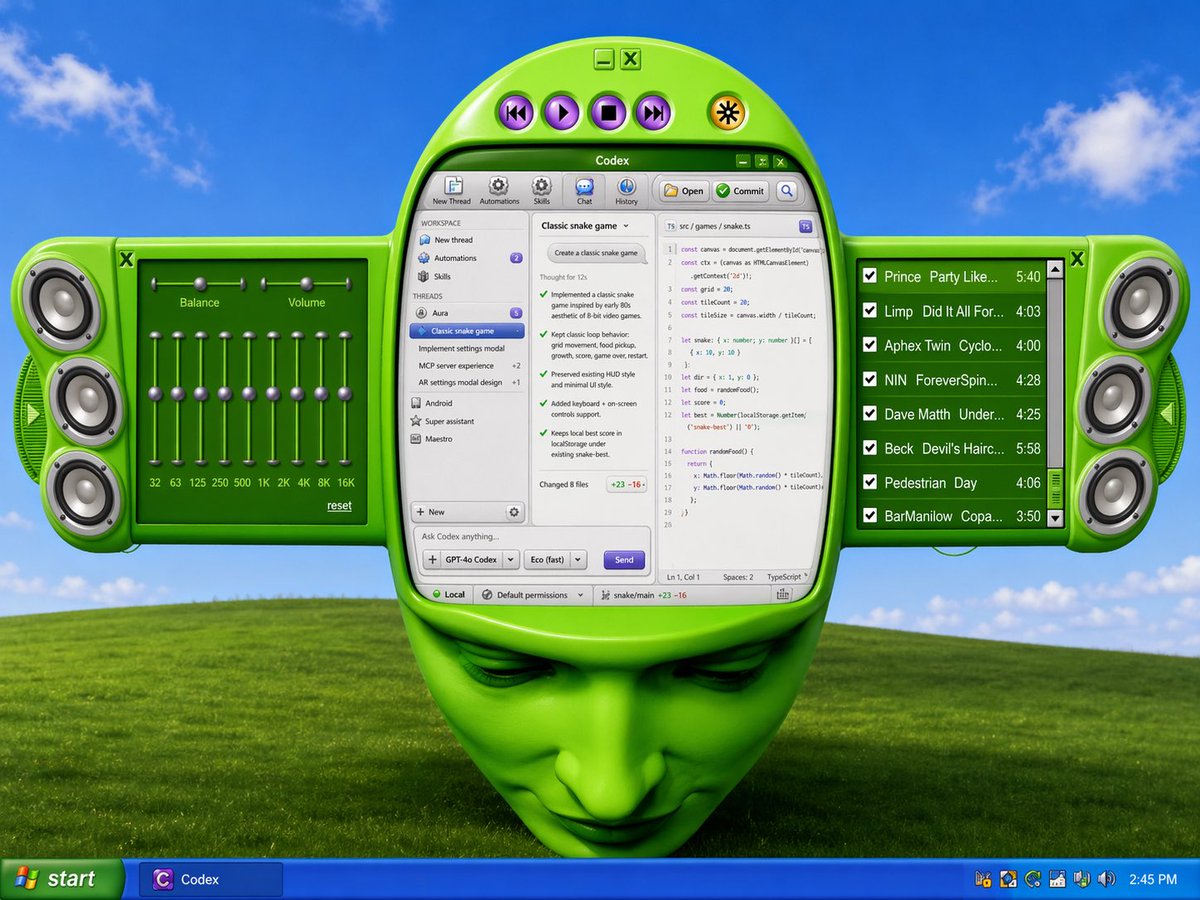Start playback with the purple play button
Image resolution: width=1200 pixels, height=900 pixels.
pos(561,113)
